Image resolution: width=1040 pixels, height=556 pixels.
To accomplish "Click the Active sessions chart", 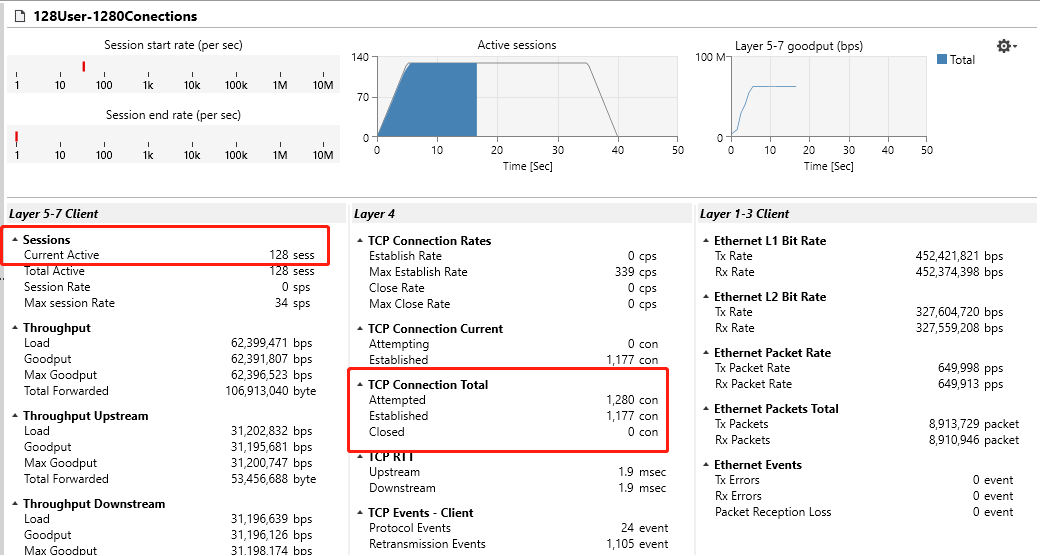I will (x=527, y=97).
